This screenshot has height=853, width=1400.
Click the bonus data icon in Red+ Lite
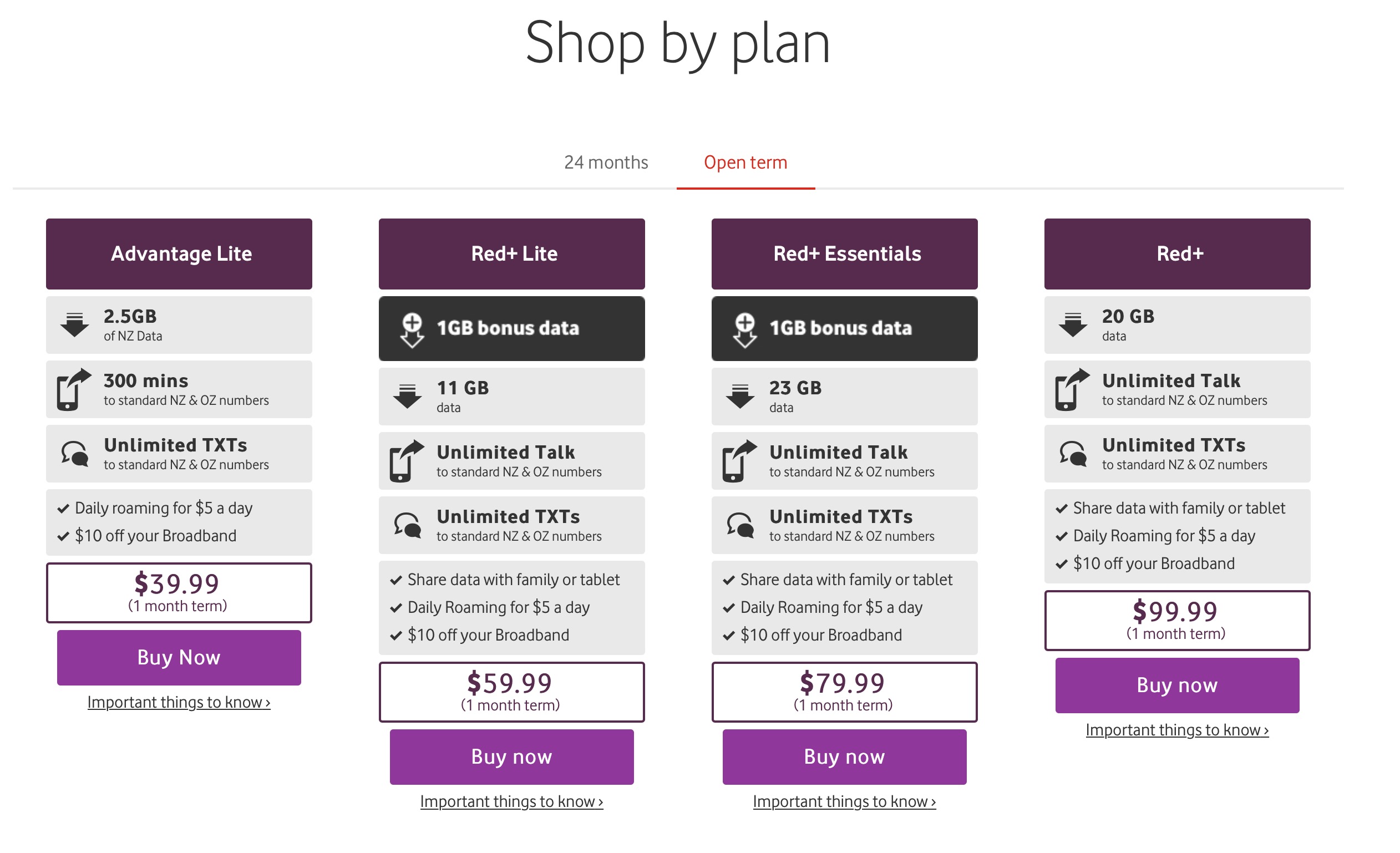pyautogui.click(x=413, y=329)
